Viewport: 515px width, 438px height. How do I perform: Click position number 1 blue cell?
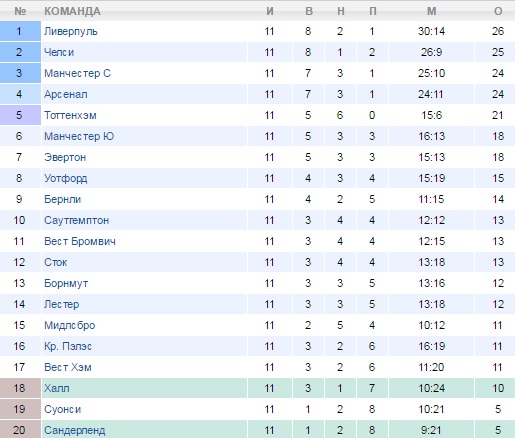20,31
